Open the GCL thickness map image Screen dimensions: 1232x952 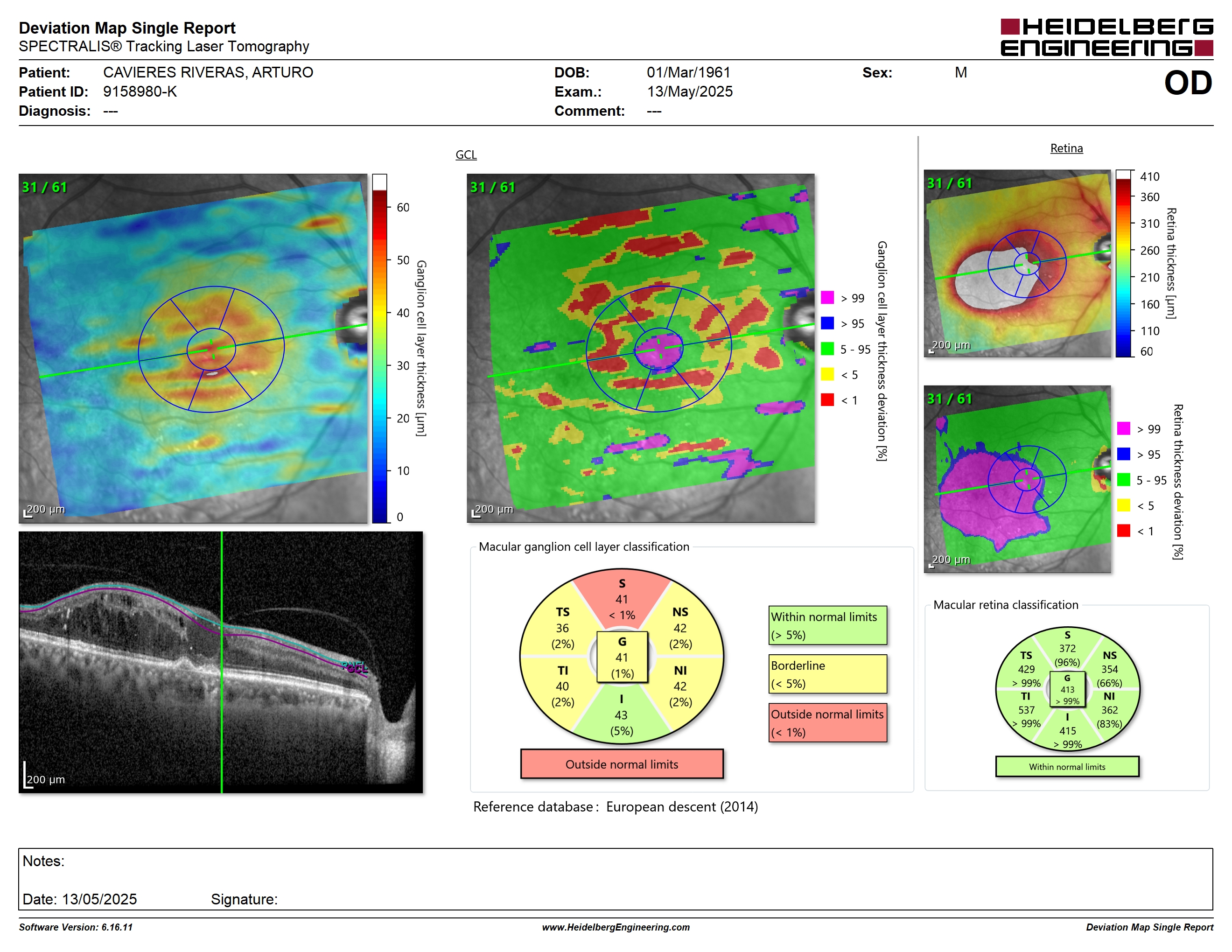(x=193, y=348)
